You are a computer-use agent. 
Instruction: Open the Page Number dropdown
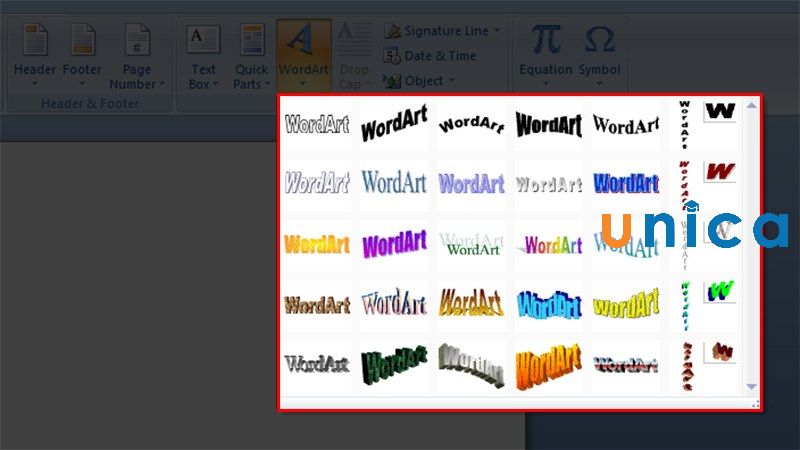[x=137, y=57]
